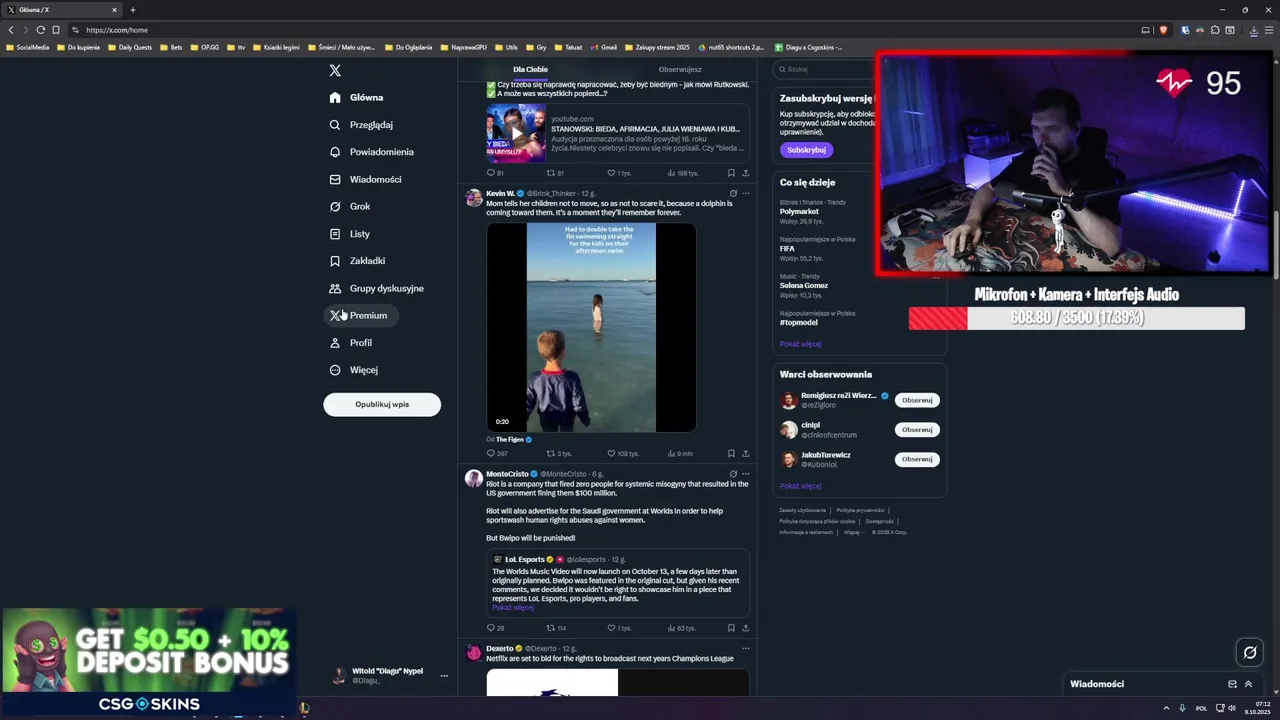The image size is (1280, 720).
Task: Open Przeglądaj explore page
Action: pos(361,125)
